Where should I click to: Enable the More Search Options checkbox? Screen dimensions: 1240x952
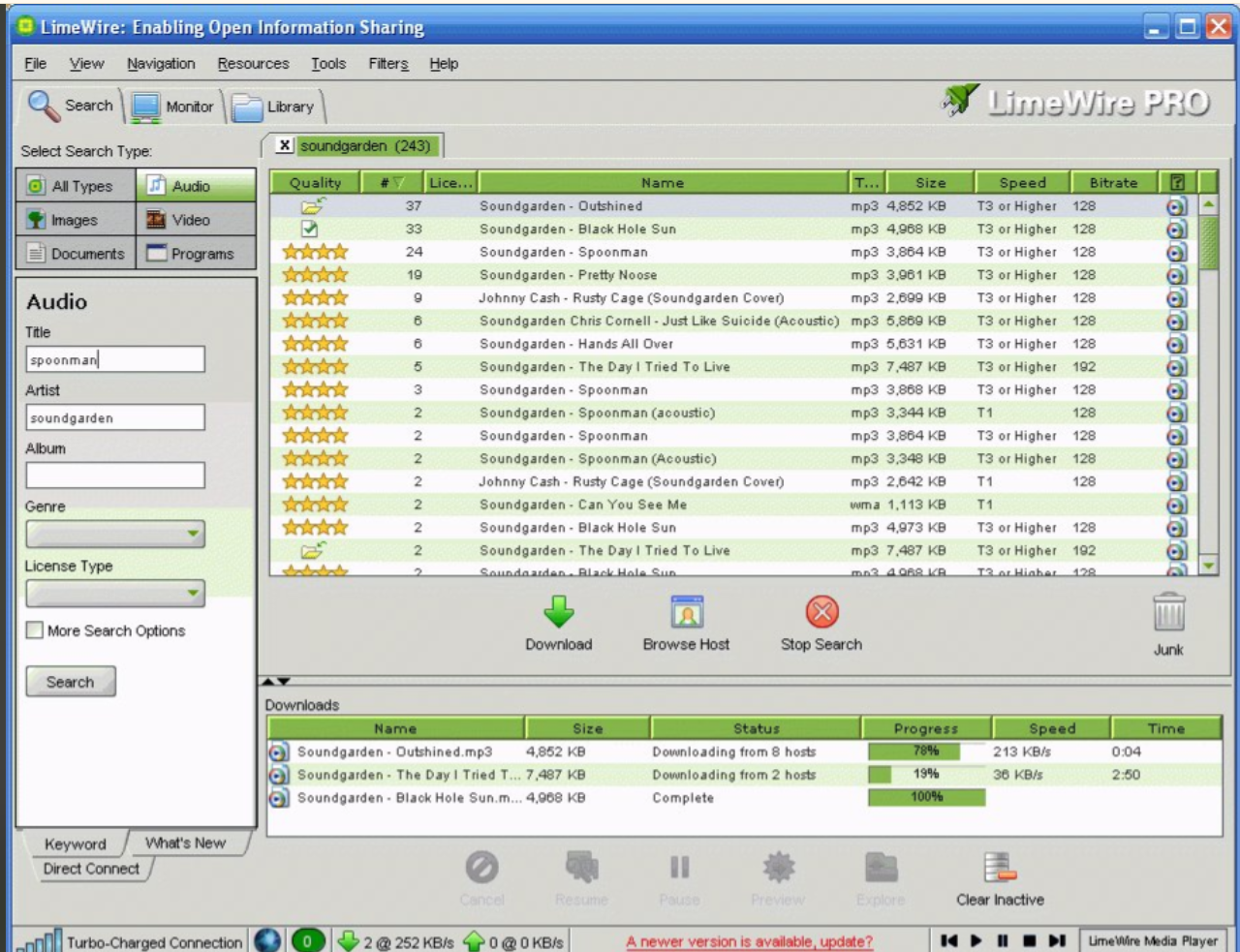pos(35,630)
